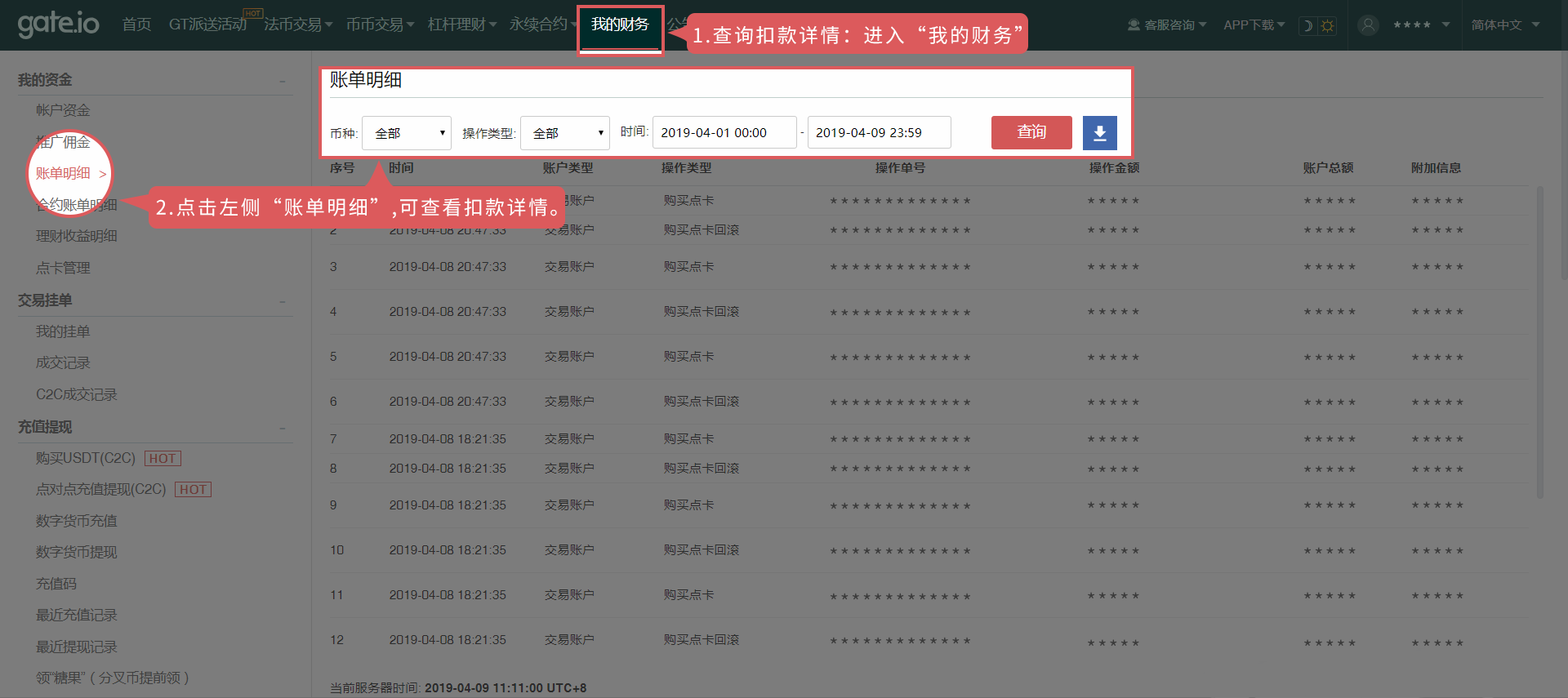Open 推广佣金 in sidebar
The width and height of the screenshot is (1568, 698).
(63, 142)
